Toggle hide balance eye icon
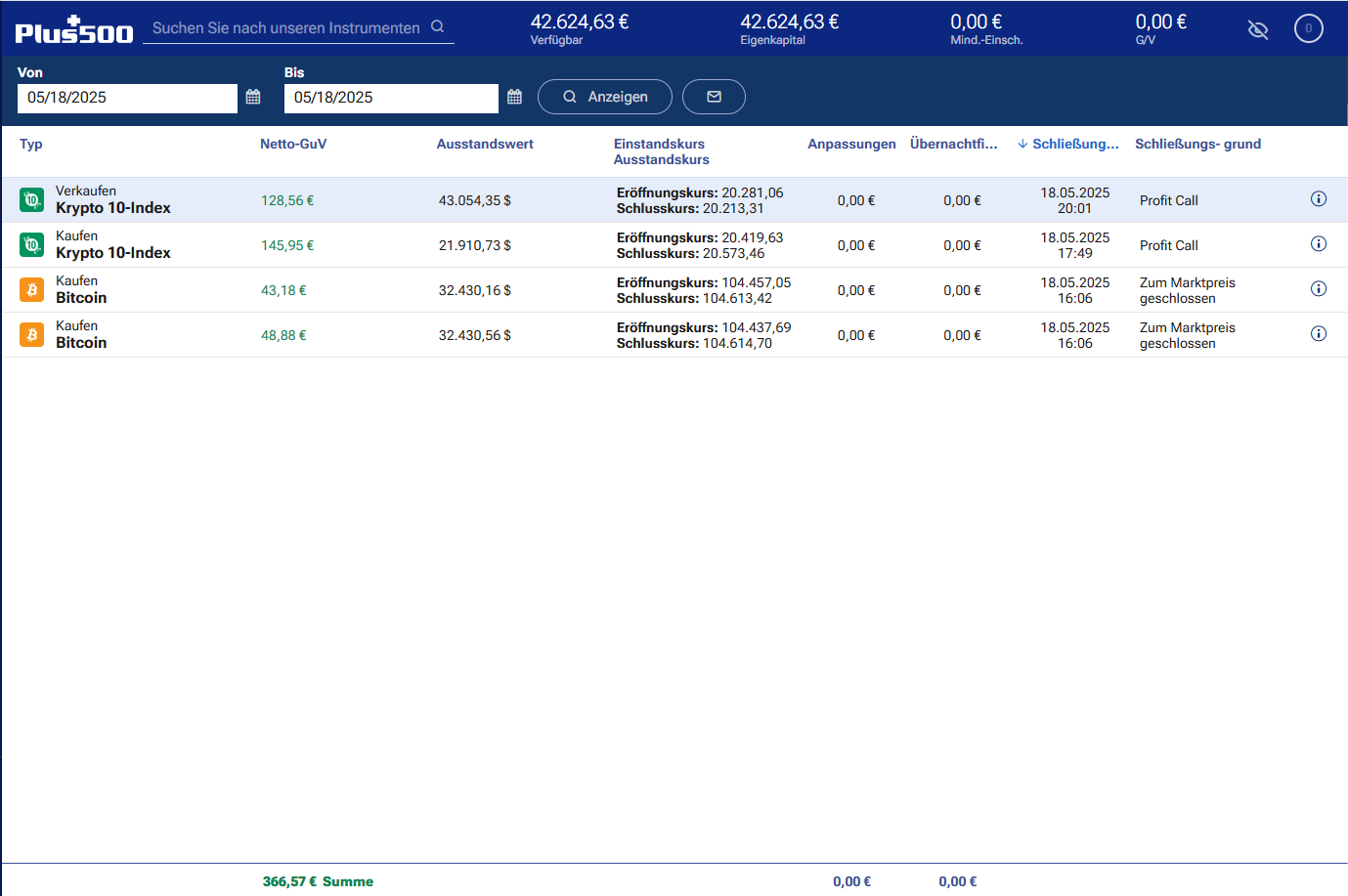This screenshot has height=896, width=1348. point(1258,29)
